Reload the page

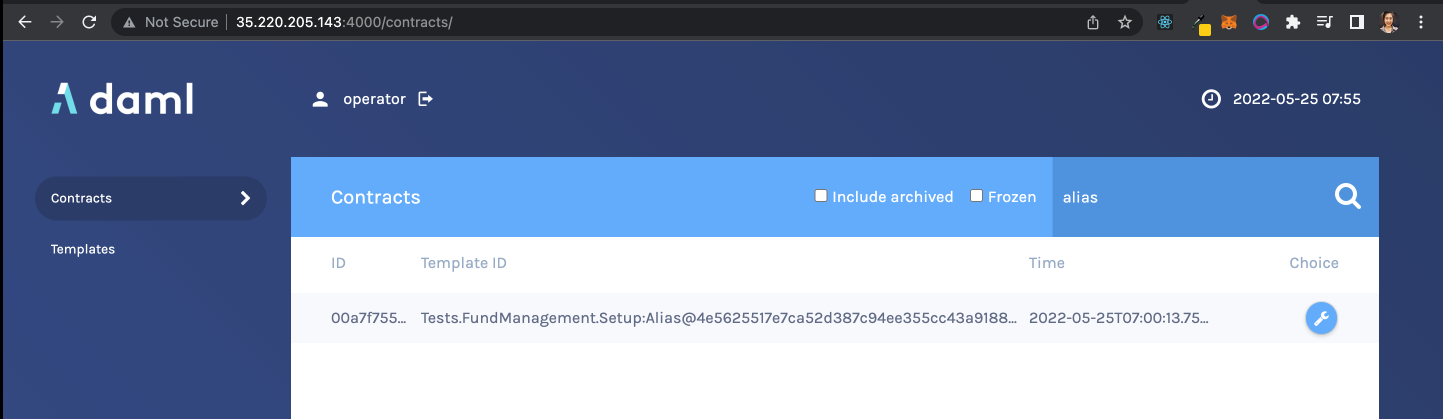[x=89, y=22]
